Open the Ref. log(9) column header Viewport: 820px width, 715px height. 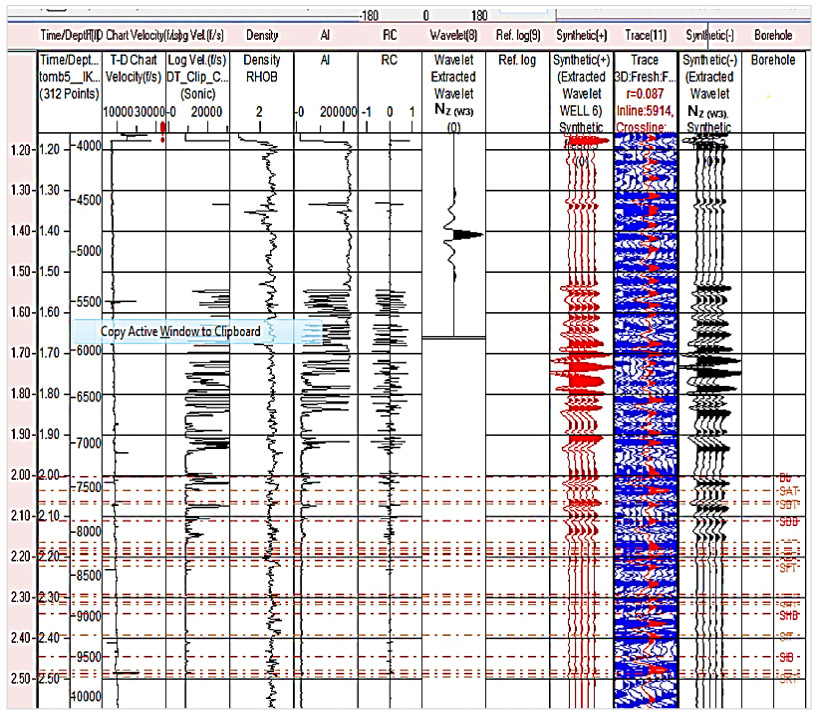pos(518,35)
